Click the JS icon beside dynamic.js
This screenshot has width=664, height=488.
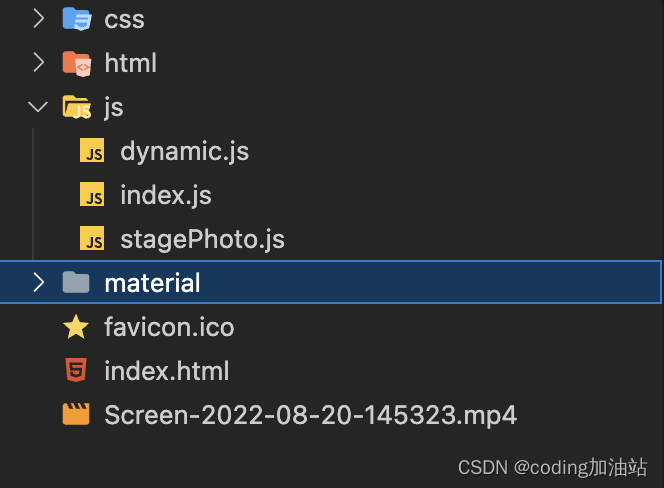(92, 150)
